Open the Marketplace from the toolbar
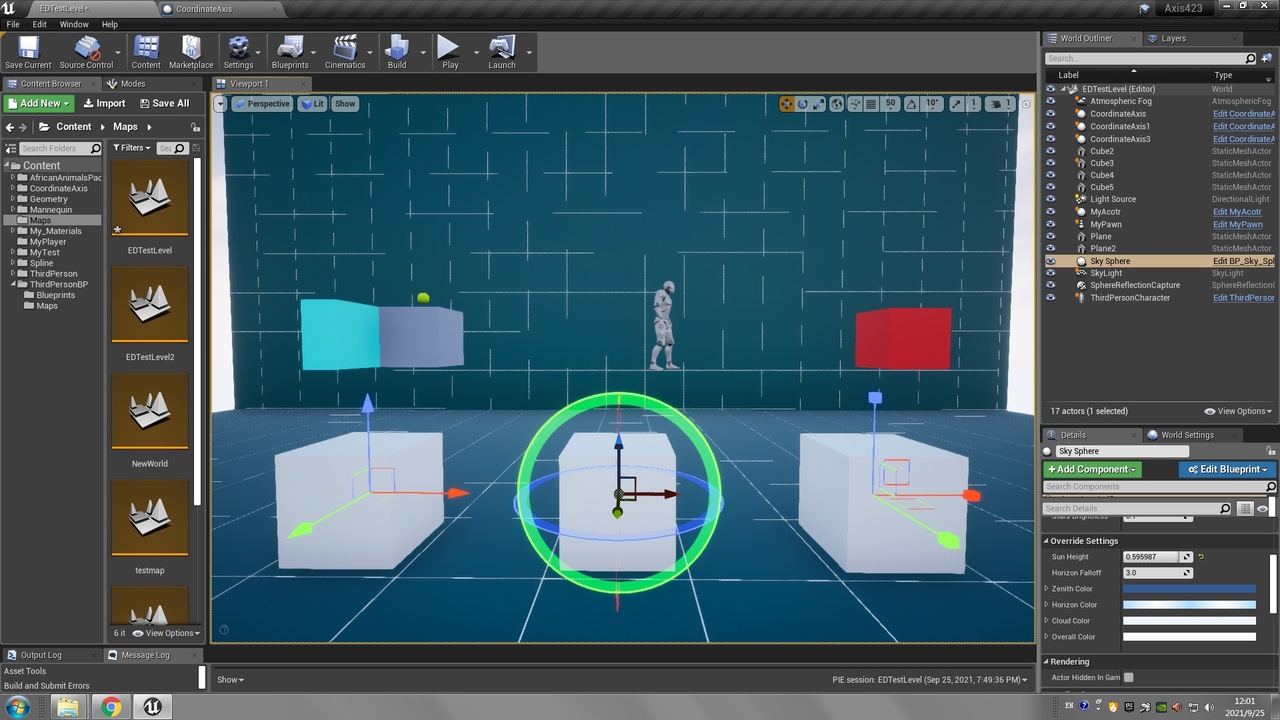Image resolution: width=1280 pixels, height=720 pixels. coord(191,52)
